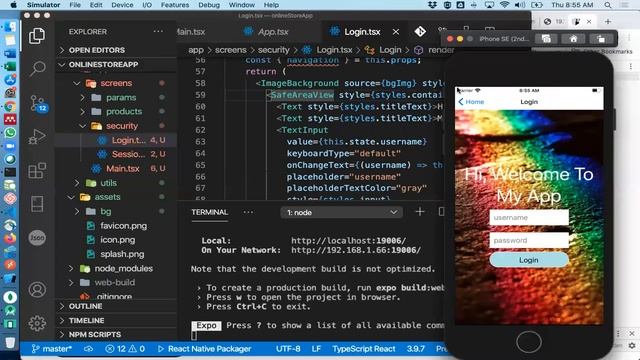The width and height of the screenshot is (640, 360).
Task: Open the Explorer view in activity bar
Action: point(37,36)
